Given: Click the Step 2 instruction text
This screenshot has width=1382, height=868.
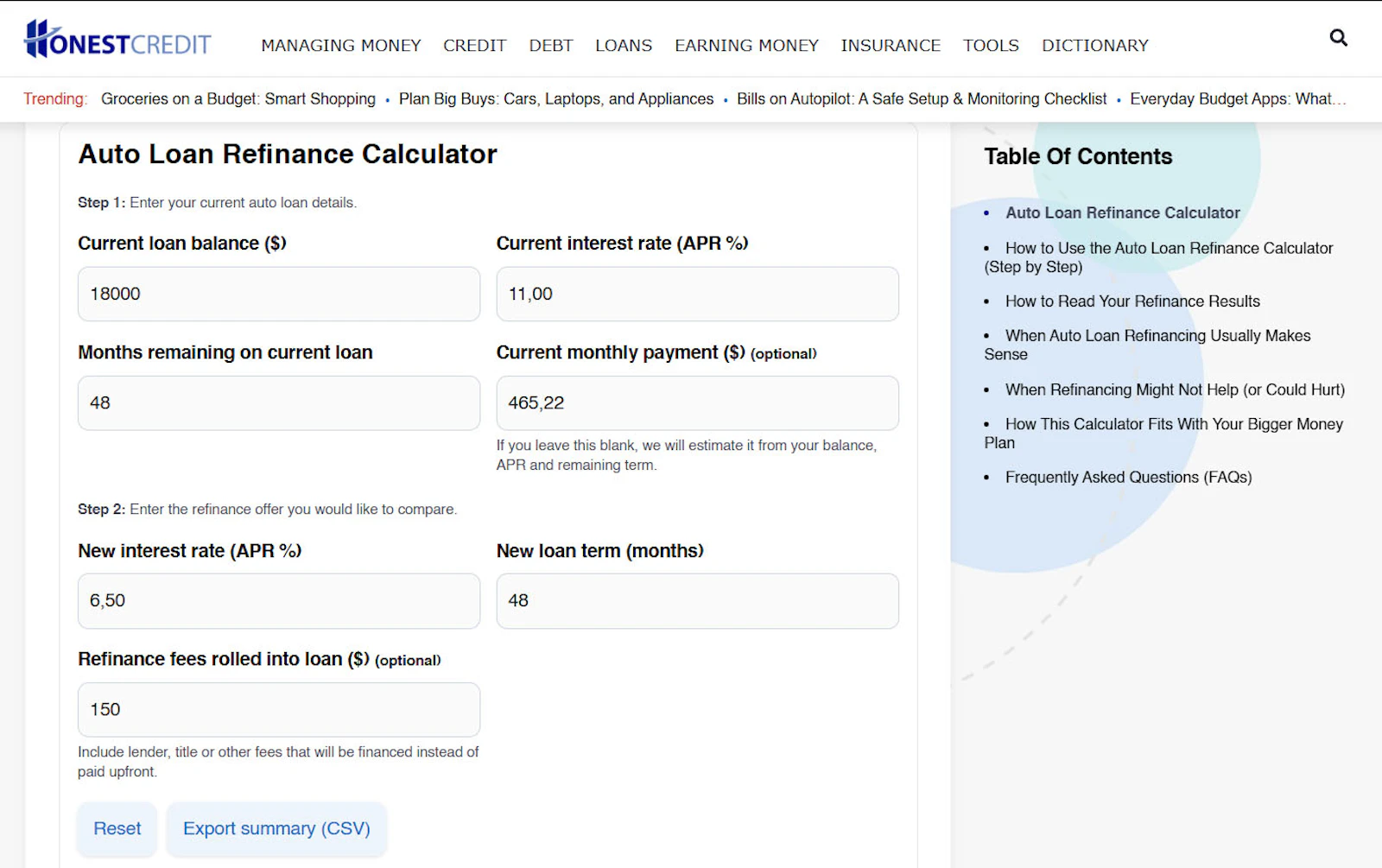Looking at the screenshot, I should 267,509.
